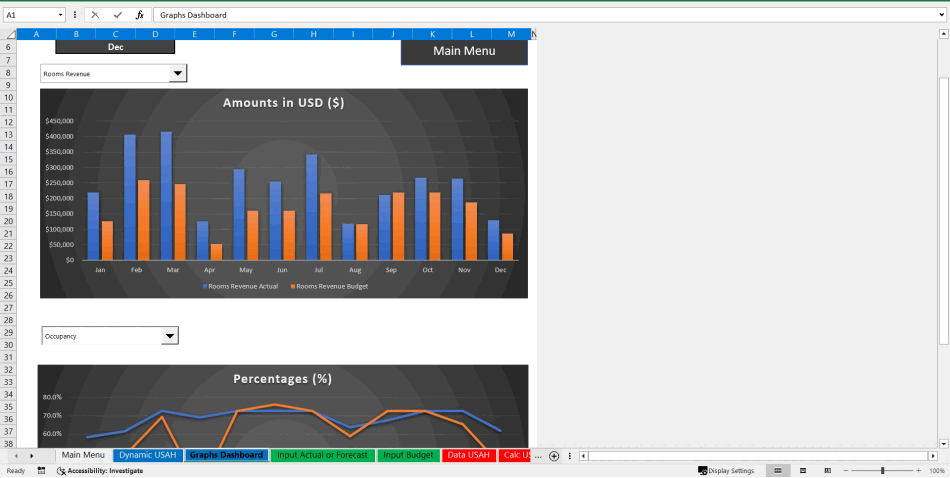Click the macro recording status bar icon
This screenshot has height=478, width=950.
tap(41, 471)
